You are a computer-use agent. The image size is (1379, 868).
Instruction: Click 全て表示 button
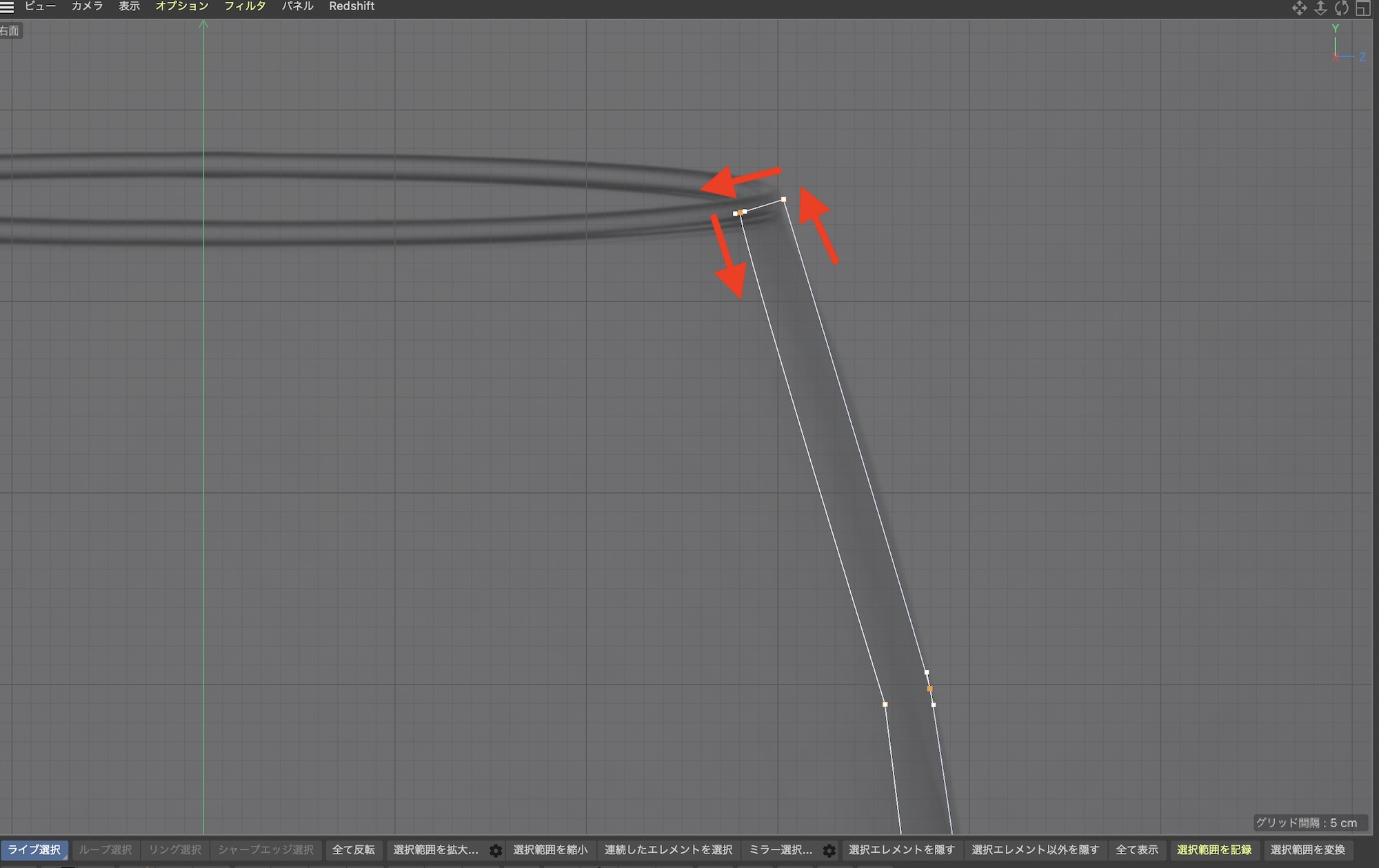1137,850
